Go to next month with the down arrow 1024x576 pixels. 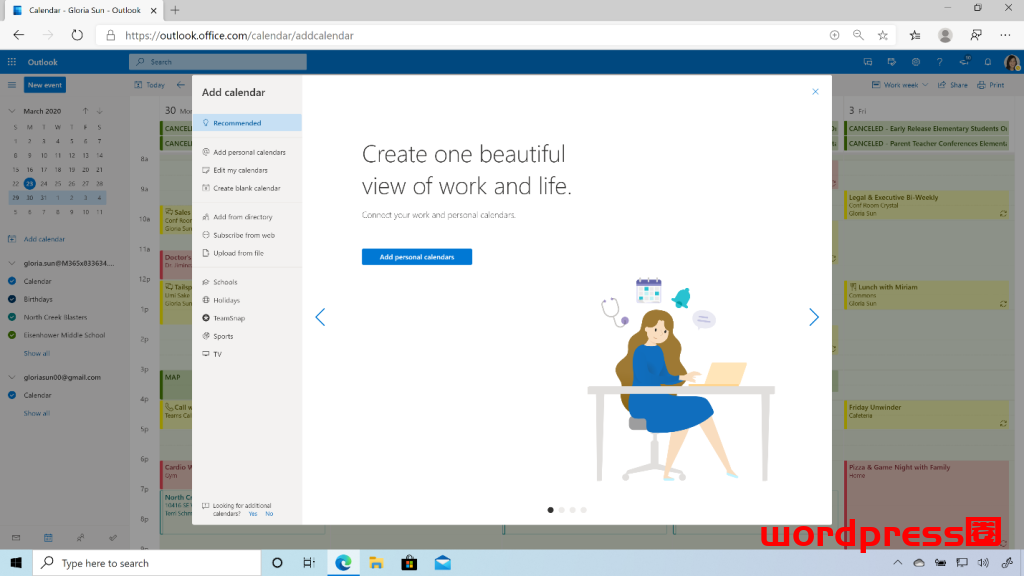coord(100,111)
